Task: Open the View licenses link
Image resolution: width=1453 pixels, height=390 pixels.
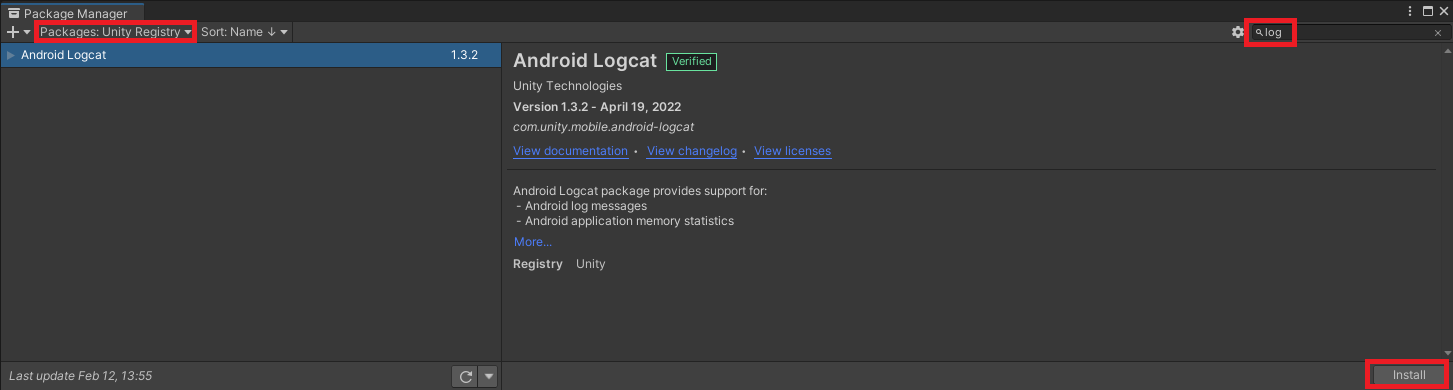Action: click(792, 151)
